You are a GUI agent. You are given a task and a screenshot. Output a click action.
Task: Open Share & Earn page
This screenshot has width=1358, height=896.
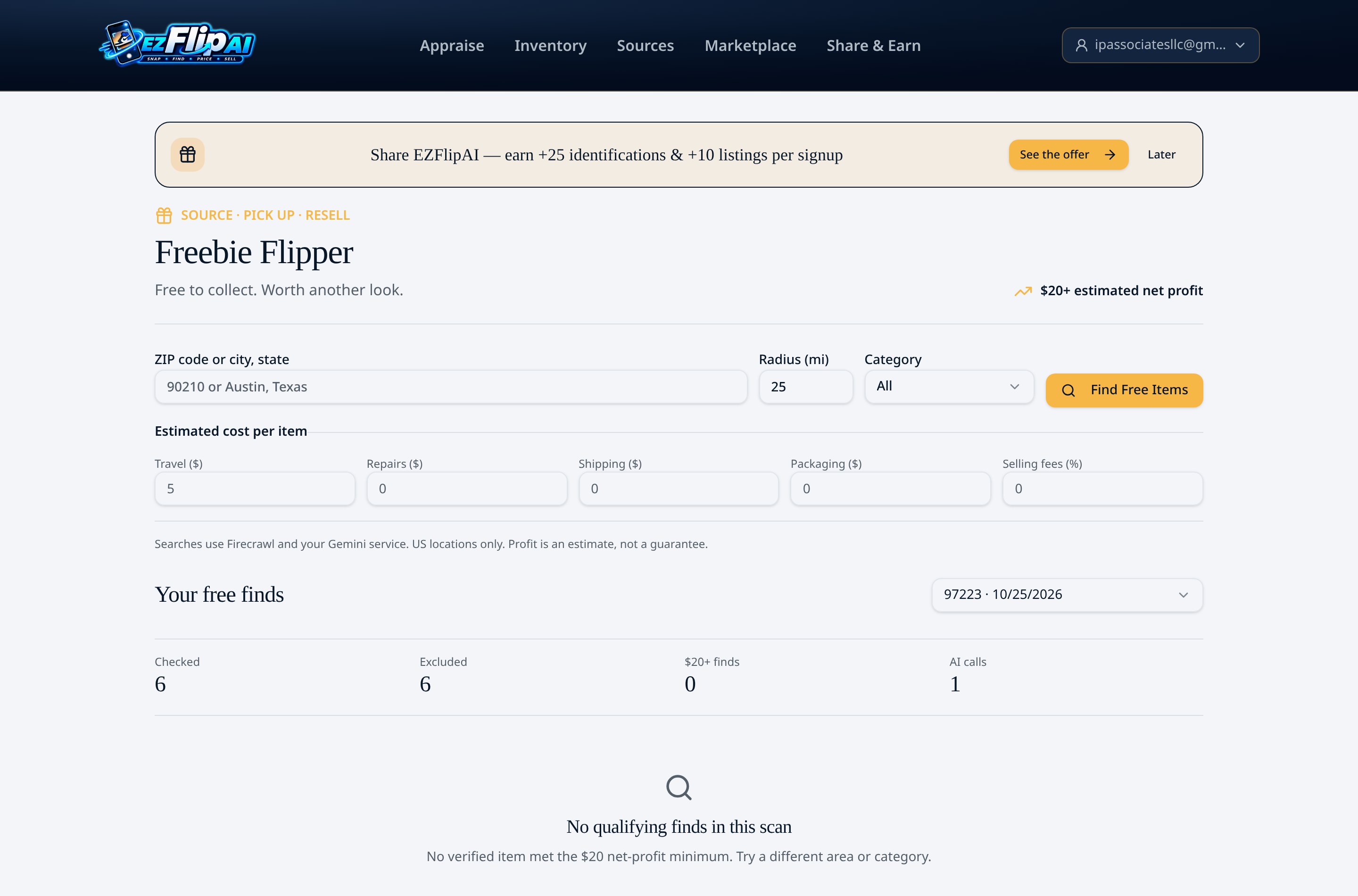pyautogui.click(x=874, y=45)
